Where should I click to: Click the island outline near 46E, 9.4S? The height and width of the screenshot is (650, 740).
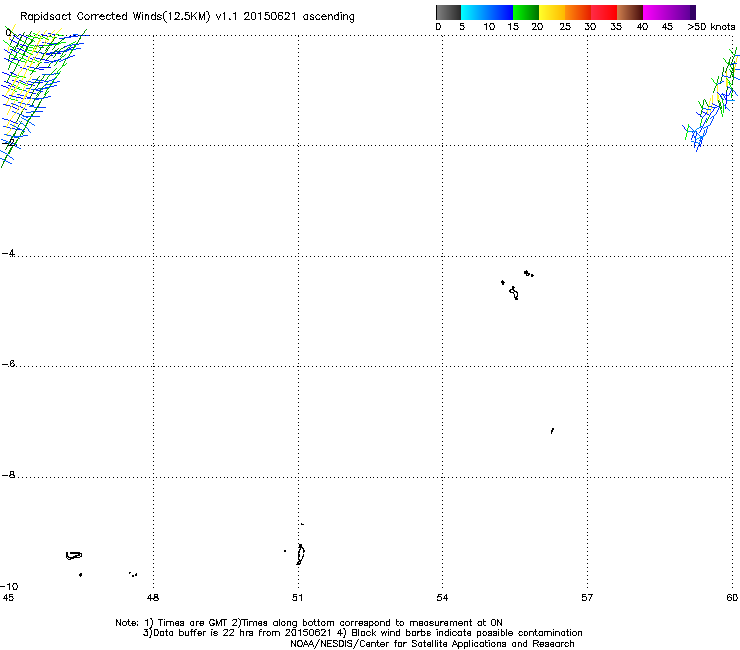coord(74,556)
